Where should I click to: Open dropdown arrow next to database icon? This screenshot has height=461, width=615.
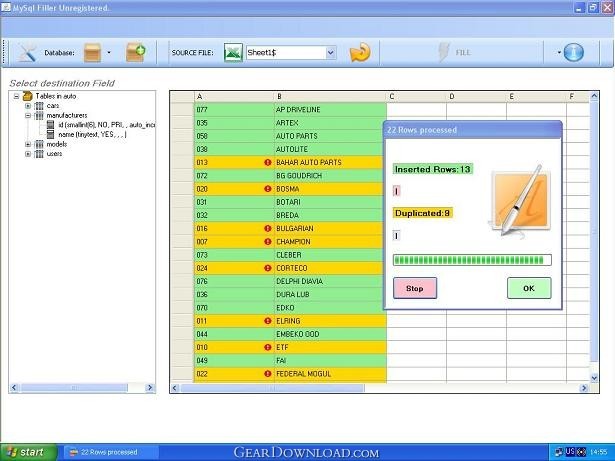click(109, 53)
